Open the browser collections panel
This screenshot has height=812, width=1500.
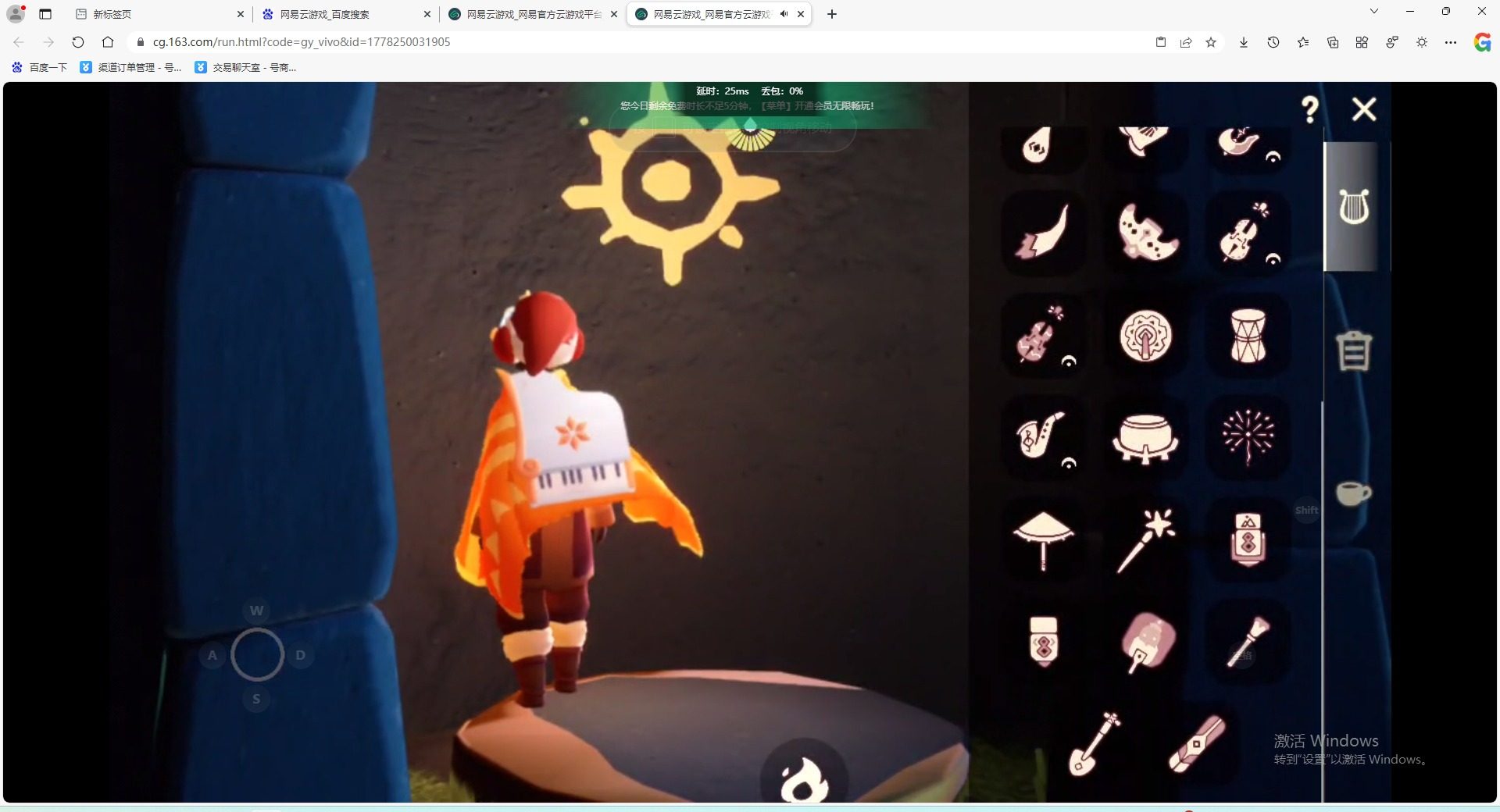point(1333,42)
